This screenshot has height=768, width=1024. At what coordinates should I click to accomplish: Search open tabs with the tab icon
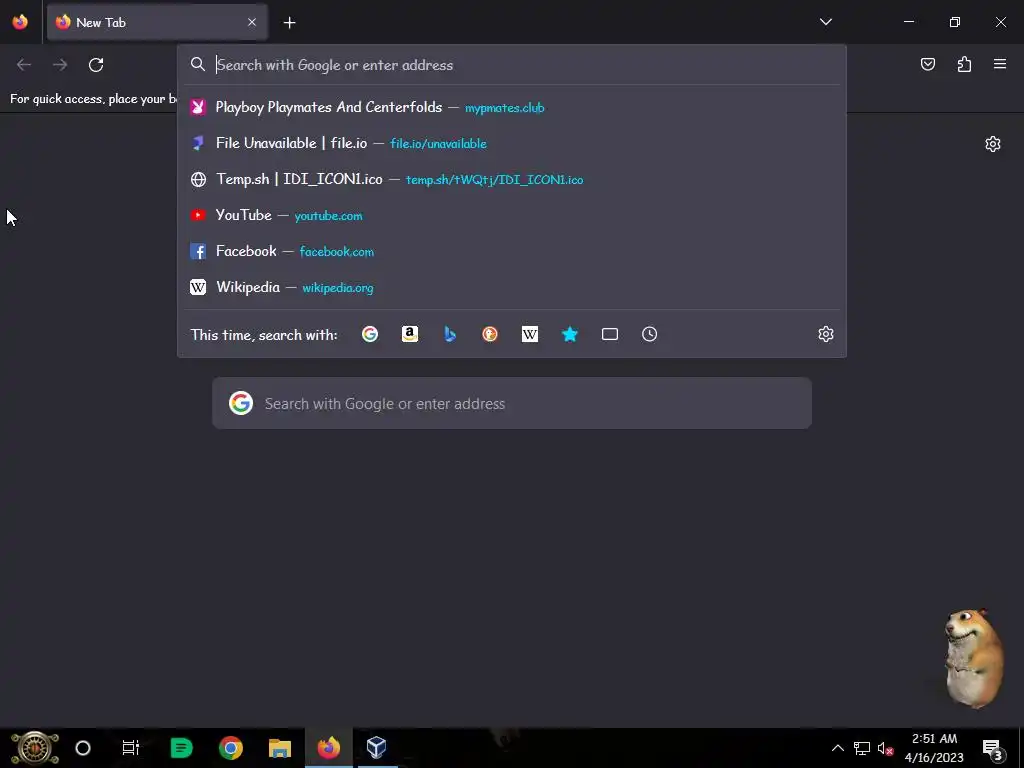(x=610, y=334)
